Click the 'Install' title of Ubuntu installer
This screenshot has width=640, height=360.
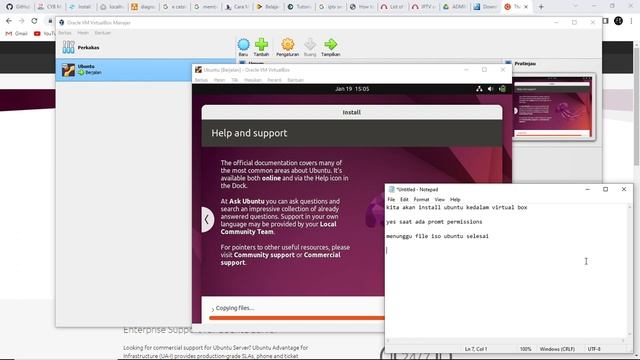[351, 112]
